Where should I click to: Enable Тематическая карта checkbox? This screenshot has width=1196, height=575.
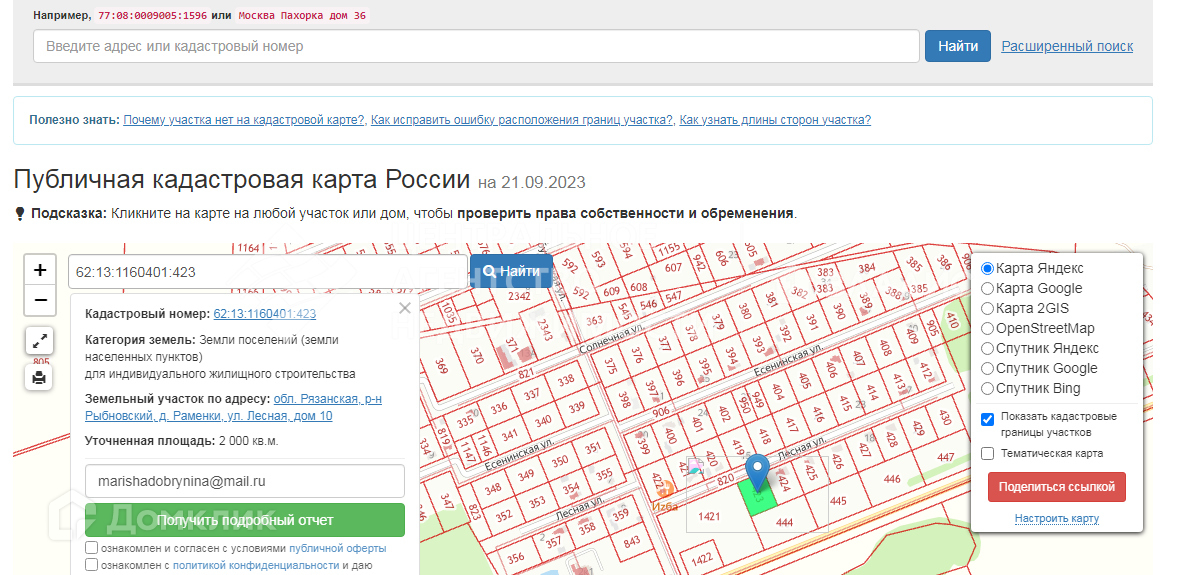[988, 454]
